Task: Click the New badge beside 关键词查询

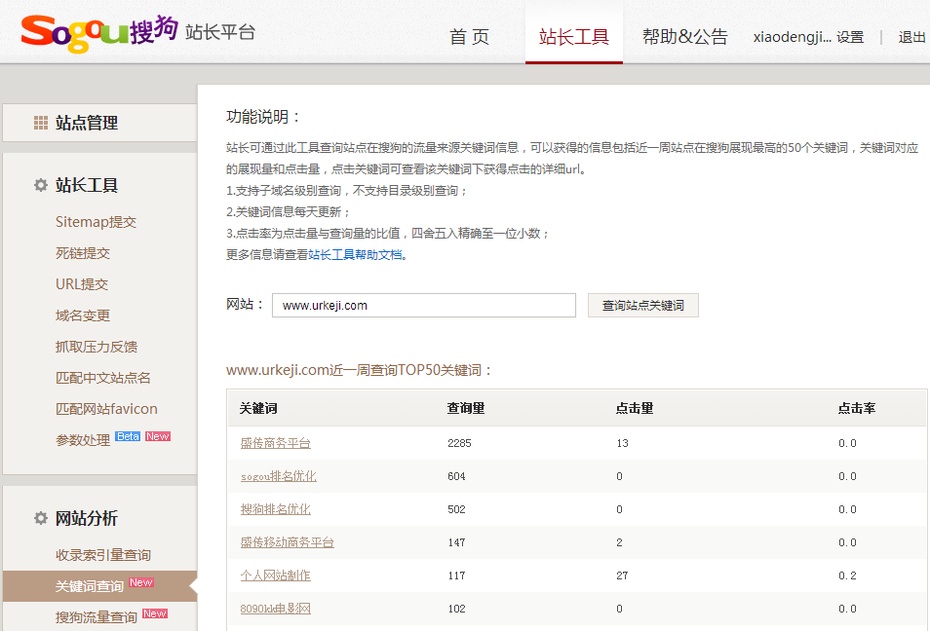Action: tap(140, 580)
